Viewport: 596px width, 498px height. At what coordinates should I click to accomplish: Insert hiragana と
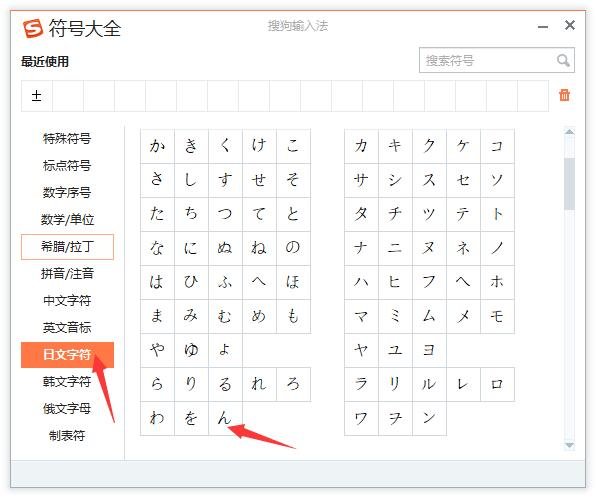tap(293, 214)
